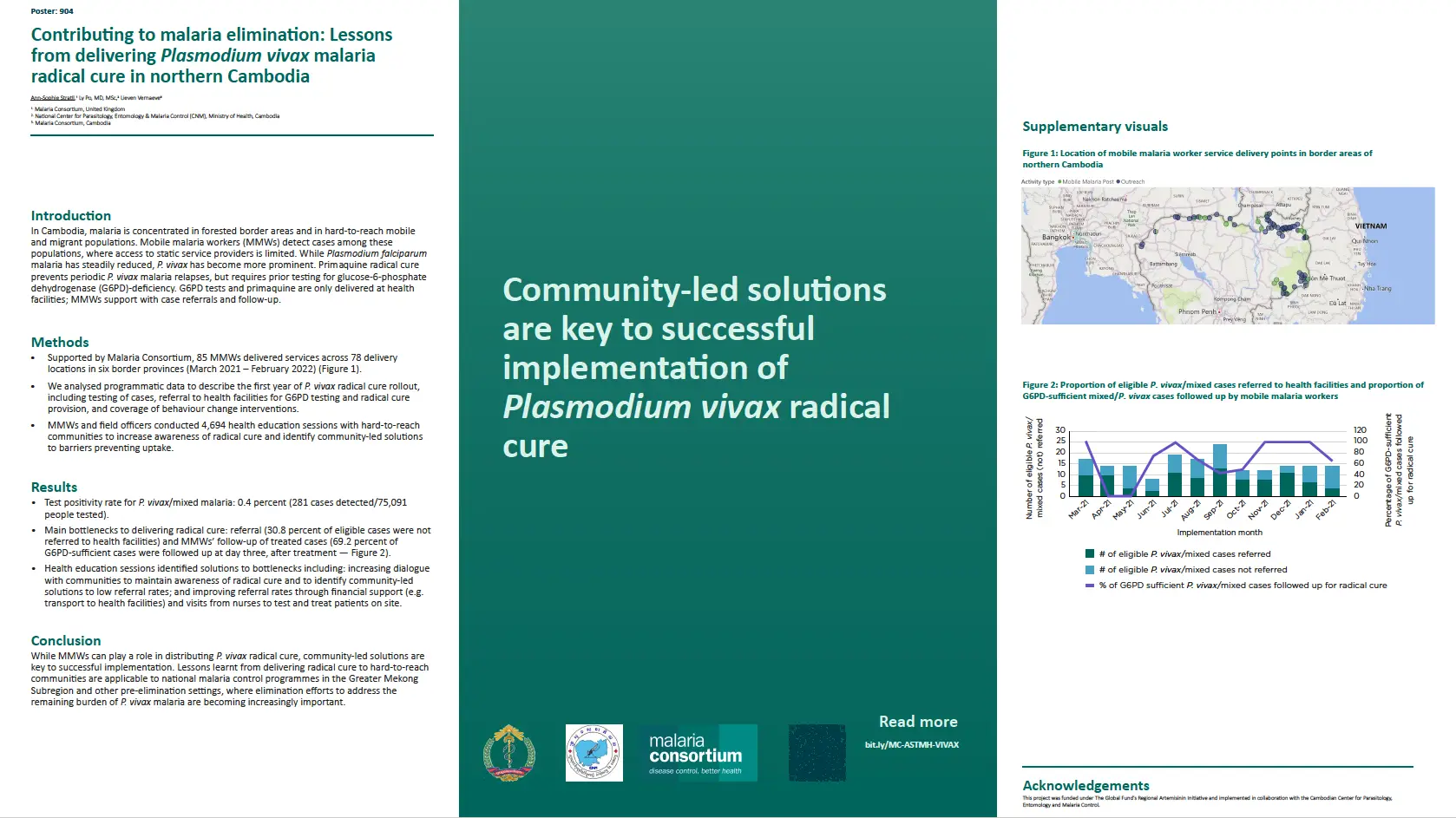
Task: Click the Read more label
Action: [918, 722]
